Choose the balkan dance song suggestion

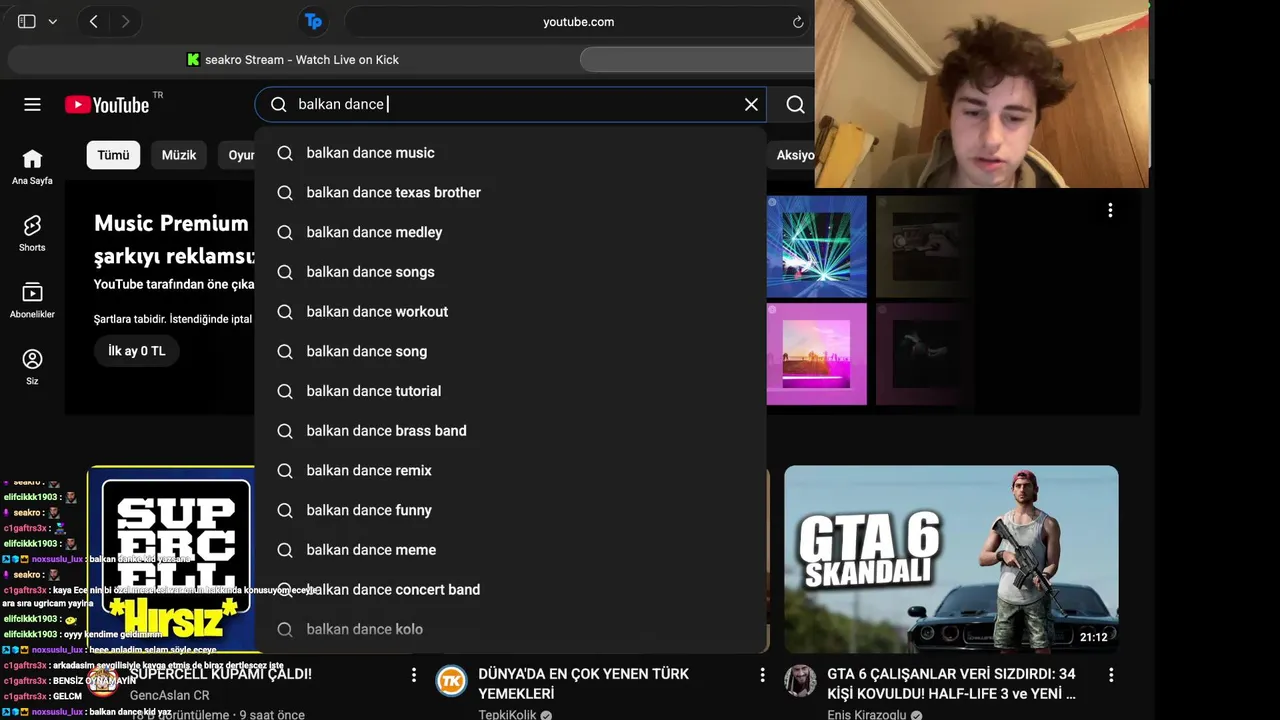(x=510, y=351)
